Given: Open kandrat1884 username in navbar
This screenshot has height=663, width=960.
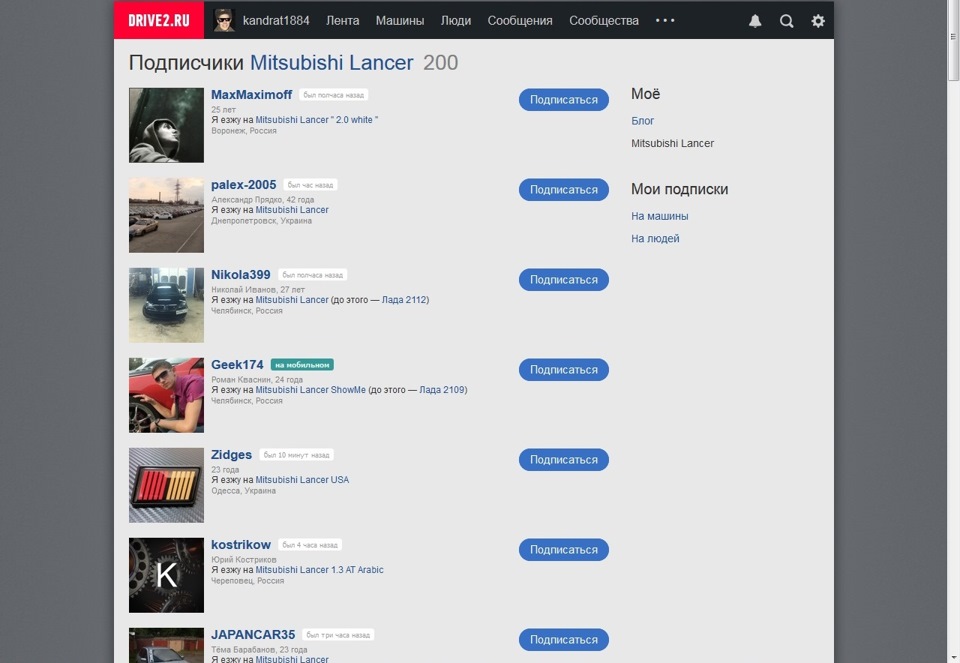Looking at the screenshot, I should click(x=276, y=21).
